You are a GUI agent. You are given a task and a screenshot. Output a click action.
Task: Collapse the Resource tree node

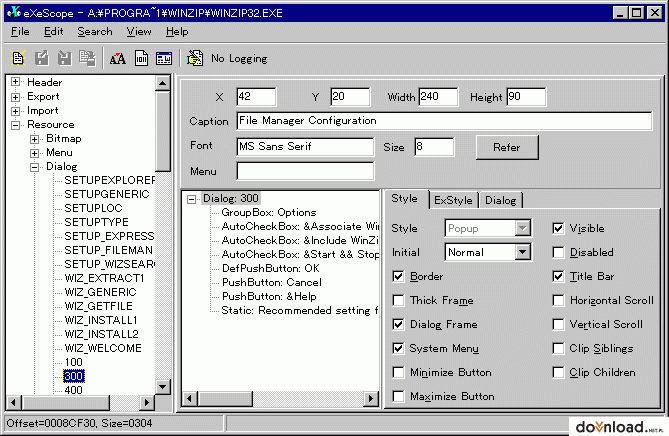[15, 125]
